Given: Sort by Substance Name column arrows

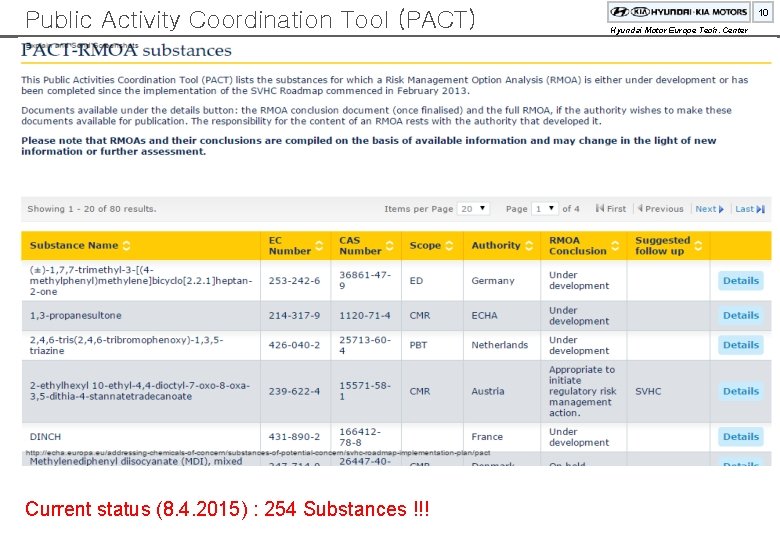Looking at the screenshot, I should click(x=126, y=246).
